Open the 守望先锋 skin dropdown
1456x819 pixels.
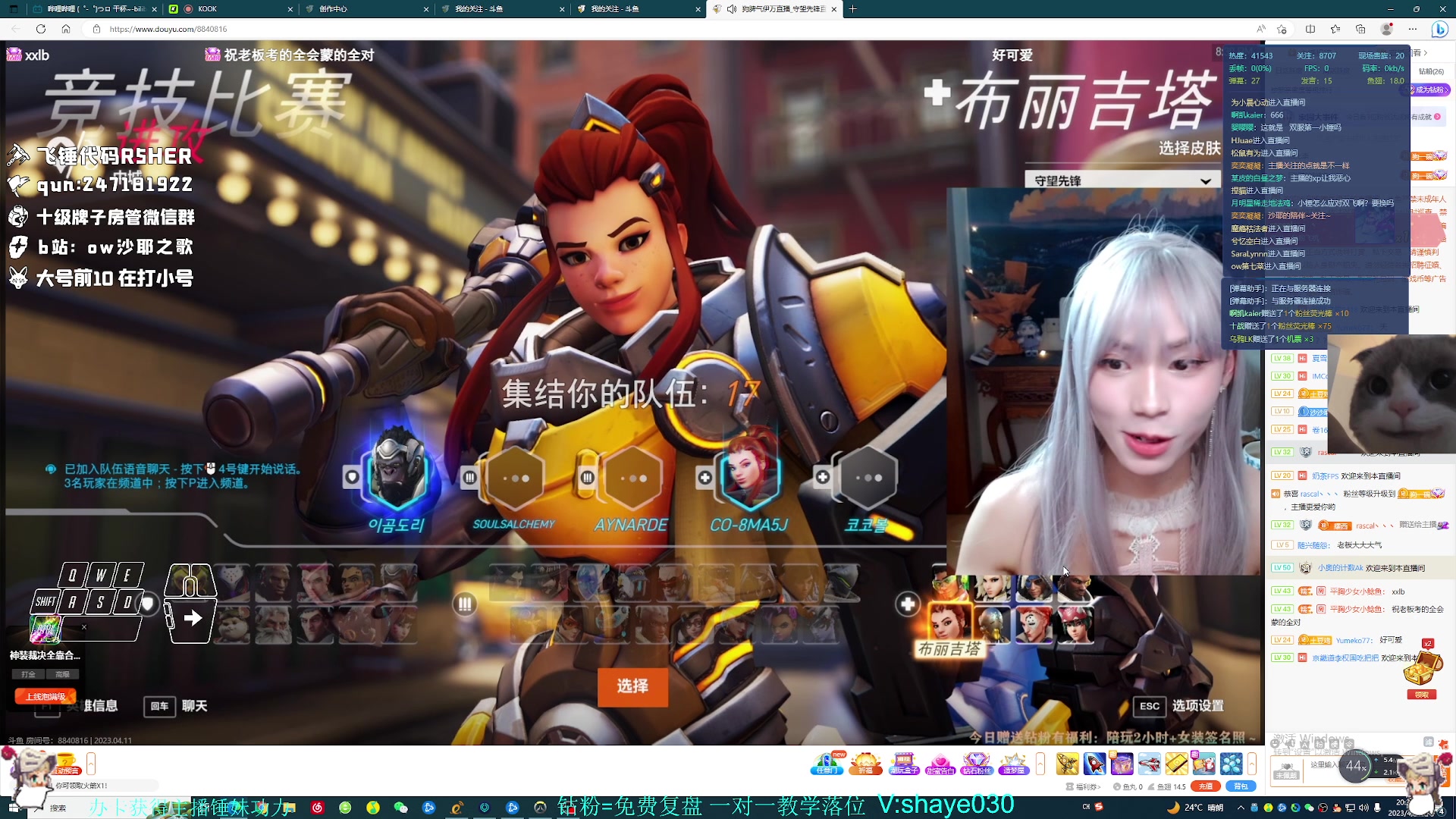pos(1122,180)
